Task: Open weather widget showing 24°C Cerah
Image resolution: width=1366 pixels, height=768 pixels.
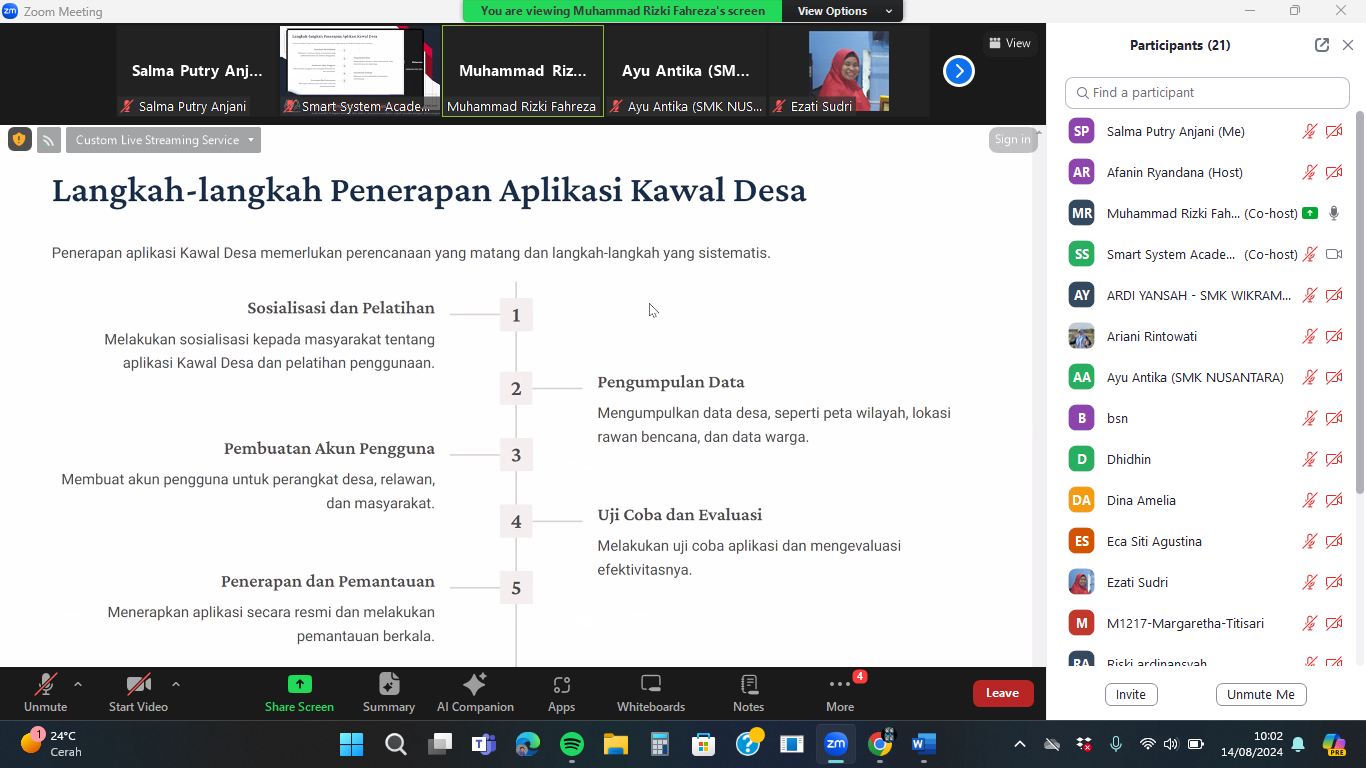Action: (x=52, y=744)
